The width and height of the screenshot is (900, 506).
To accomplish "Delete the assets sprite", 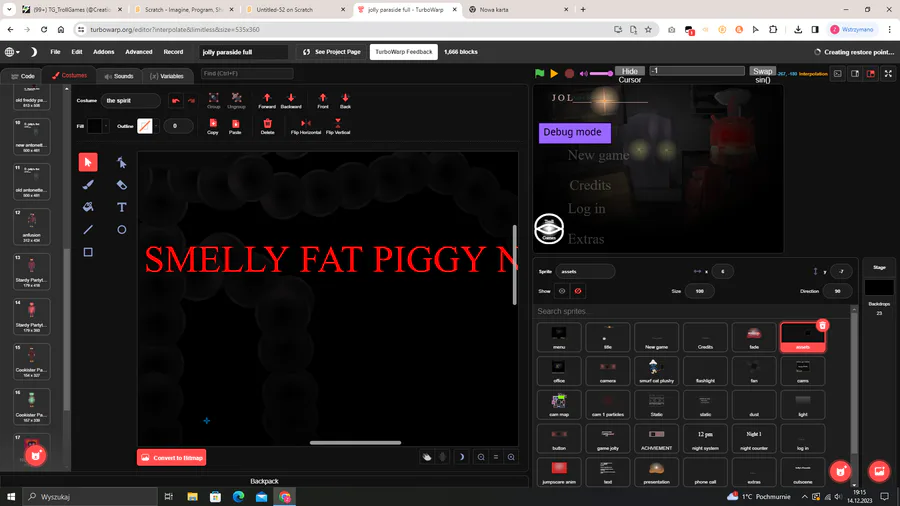I will point(823,325).
